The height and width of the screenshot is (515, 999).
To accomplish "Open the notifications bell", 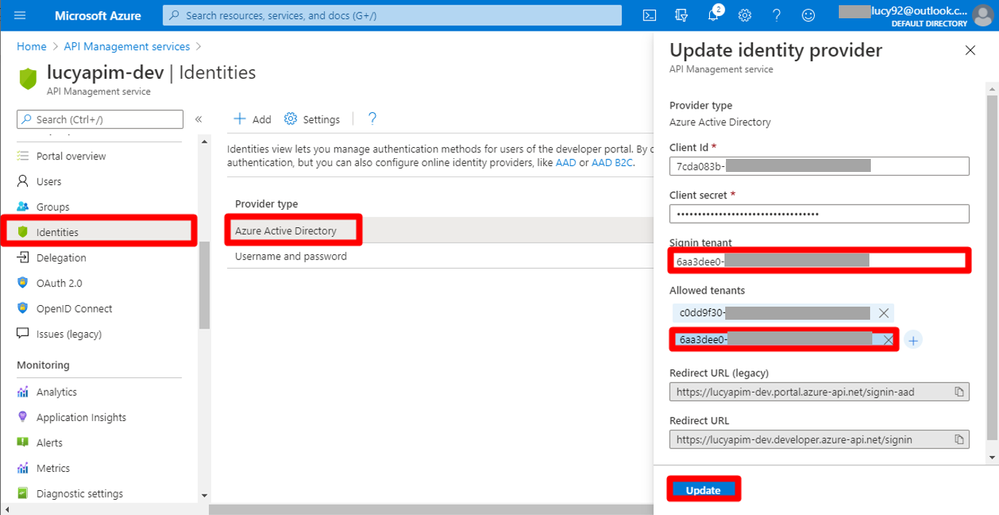I will coord(714,15).
